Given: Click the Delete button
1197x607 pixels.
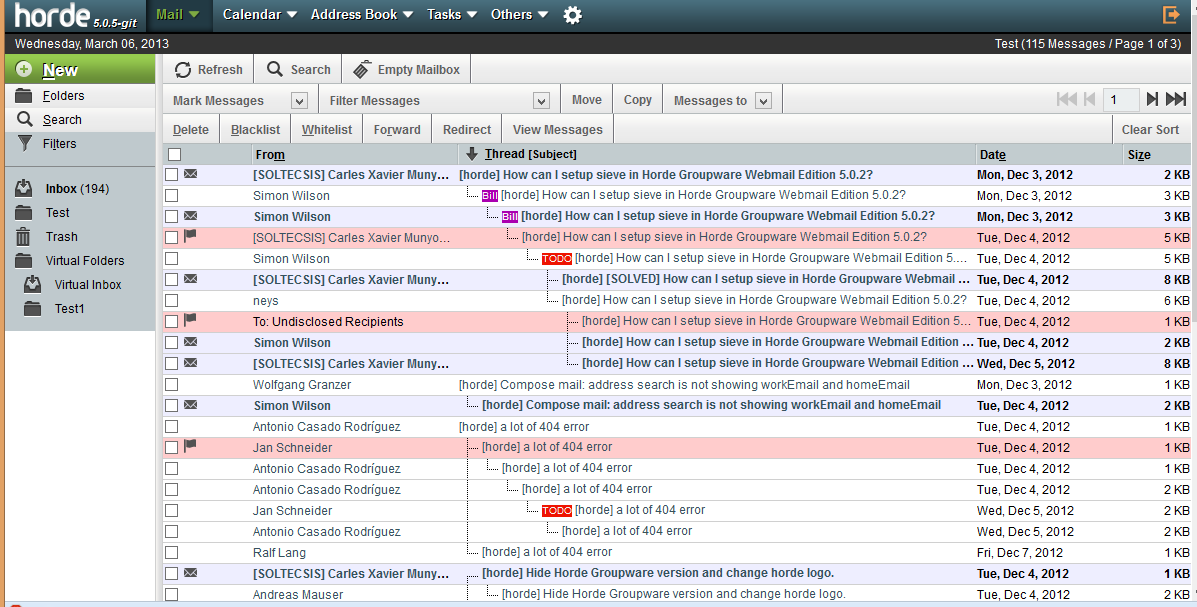Looking at the screenshot, I should pyautogui.click(x=191, y=130).
